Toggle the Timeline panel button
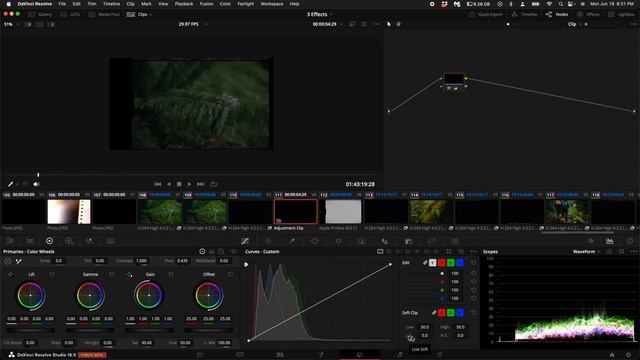The image size is (640, 360). point(524,14)
